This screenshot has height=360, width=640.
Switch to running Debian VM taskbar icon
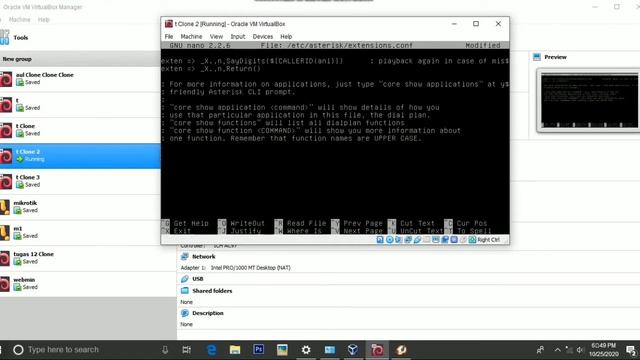pyautogui.click(x=377, y=350)
